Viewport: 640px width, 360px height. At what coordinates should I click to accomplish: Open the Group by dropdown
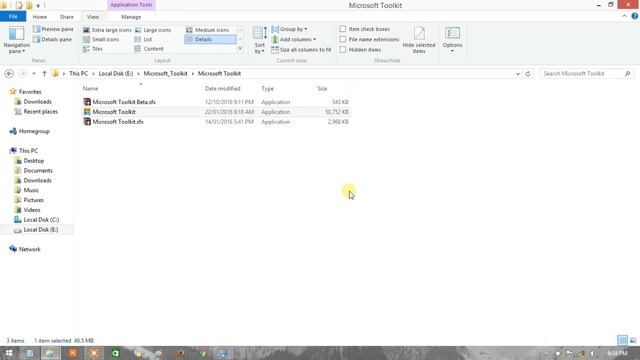[289, 29]
